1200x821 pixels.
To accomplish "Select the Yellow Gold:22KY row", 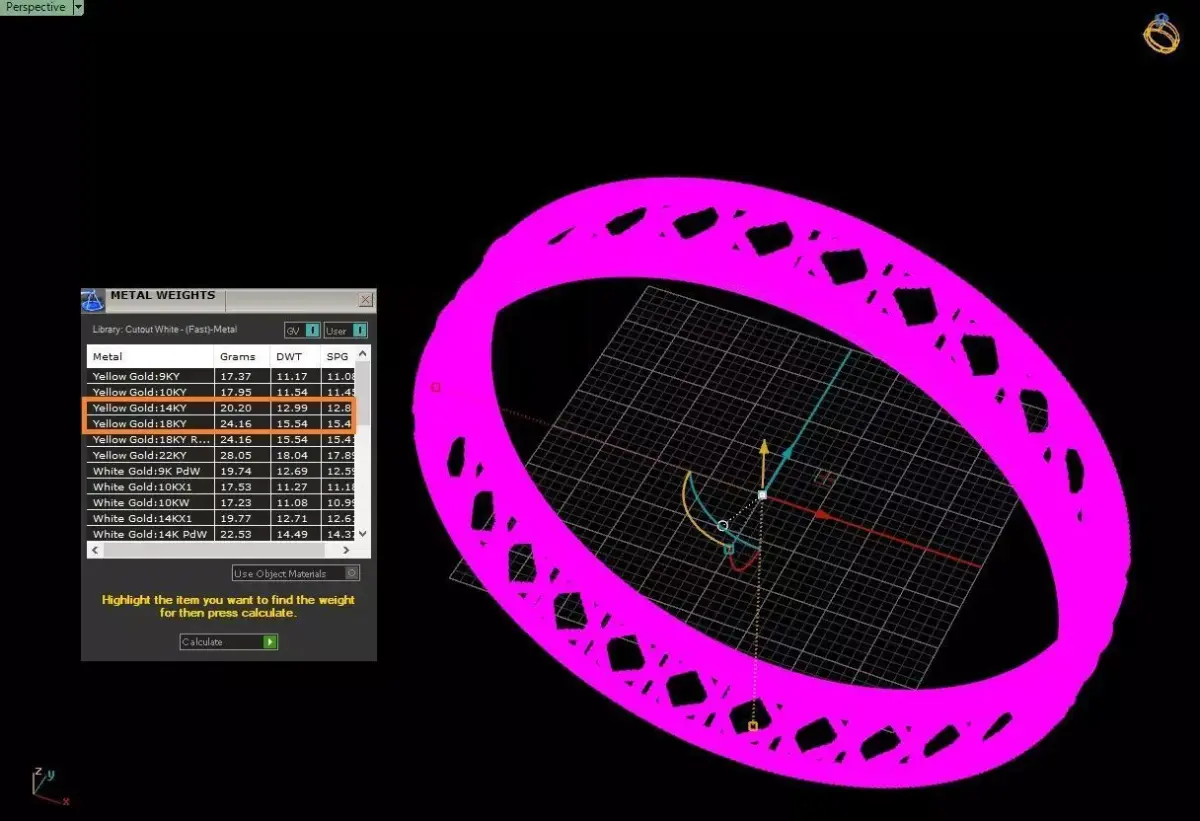I will (x=221, y=455).
